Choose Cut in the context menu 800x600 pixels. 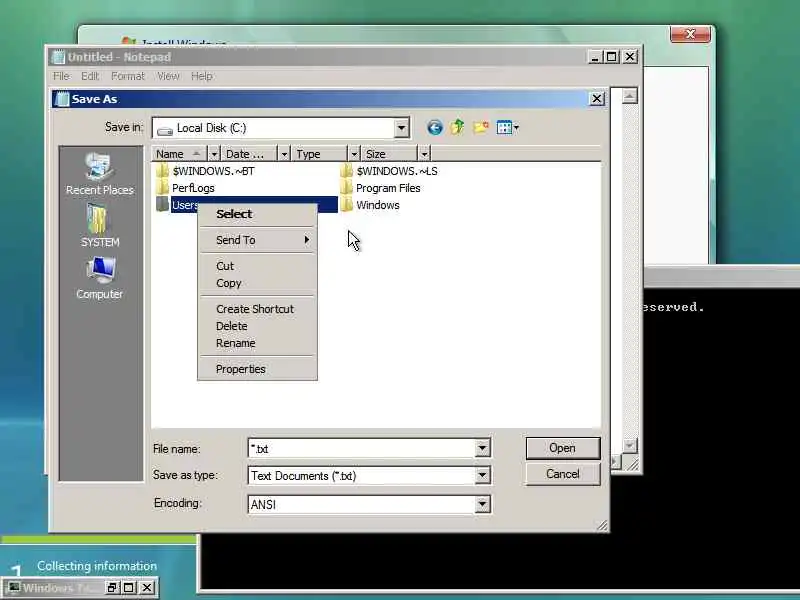(x=257, y=266)
